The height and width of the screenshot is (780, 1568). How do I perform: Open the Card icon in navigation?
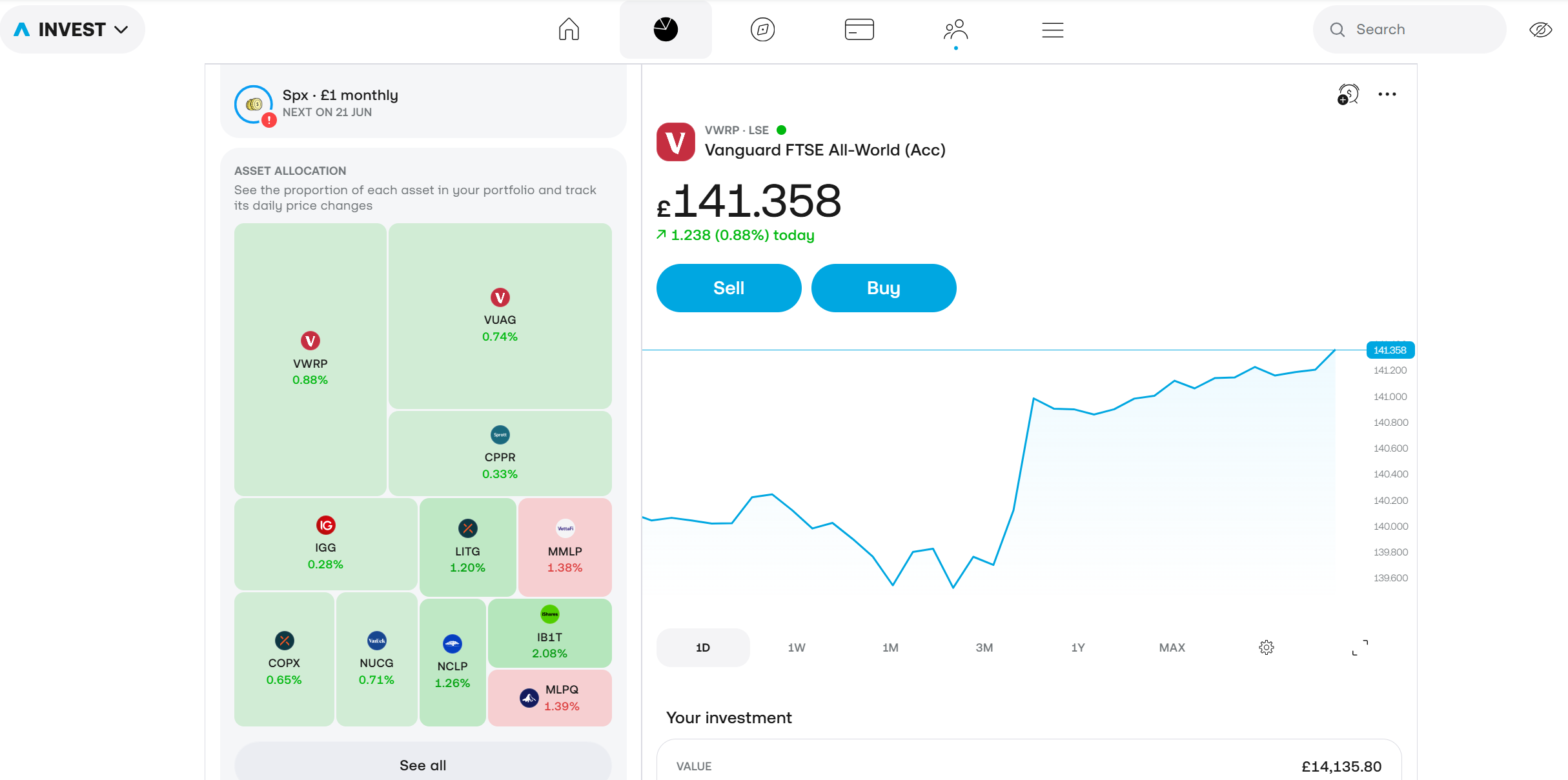859,30
